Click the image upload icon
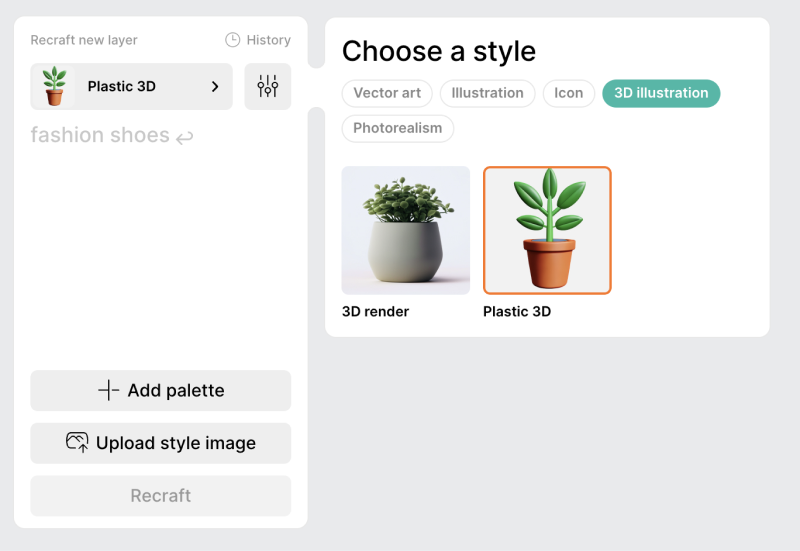This screenshot has height=551, width=800. (77, 442)
